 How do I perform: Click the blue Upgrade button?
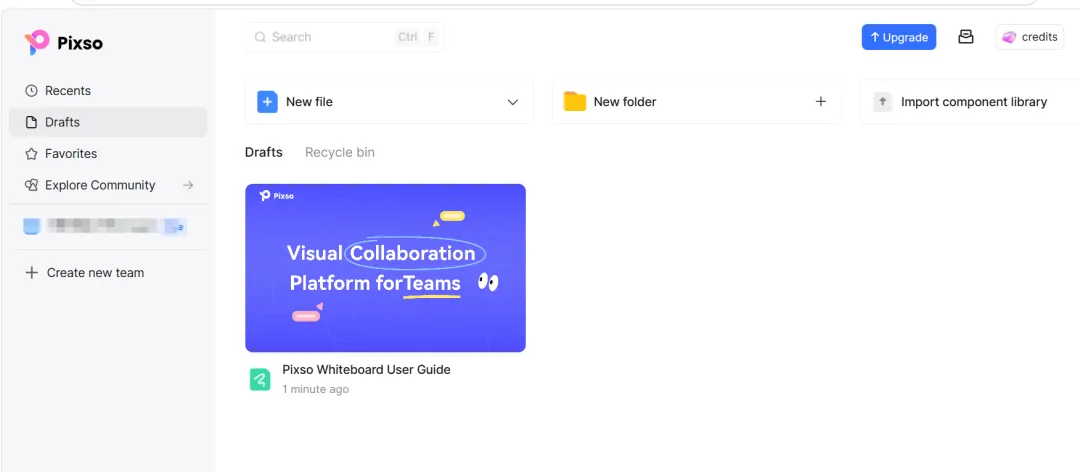tap(899, 37)
